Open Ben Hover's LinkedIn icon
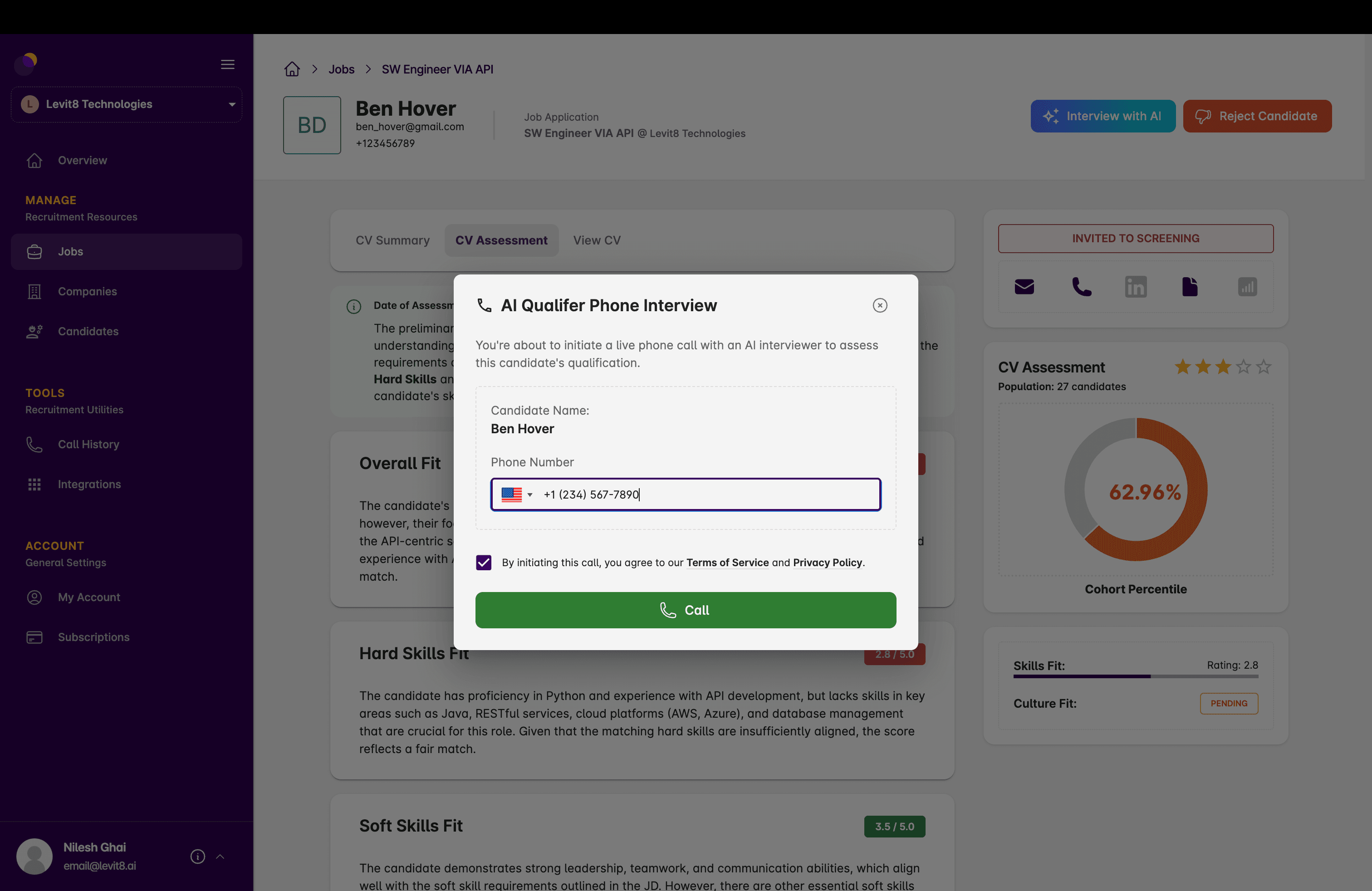 1136,286
